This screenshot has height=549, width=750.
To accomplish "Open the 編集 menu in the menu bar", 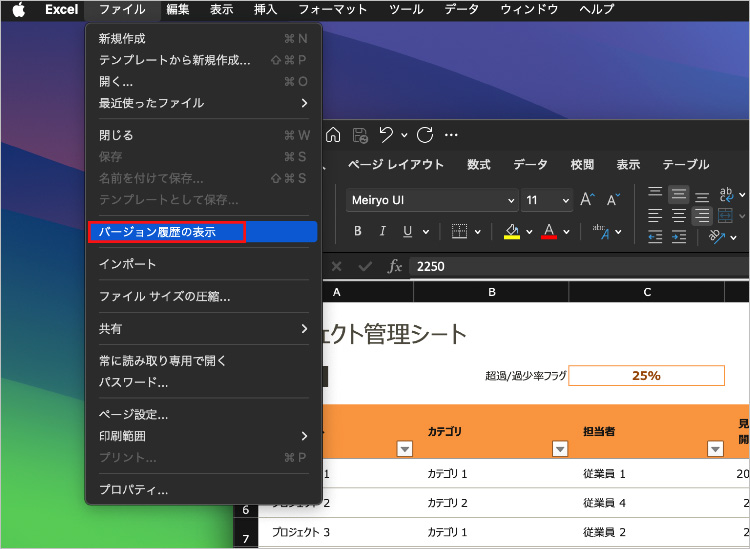I will click(x=178, y=10).
